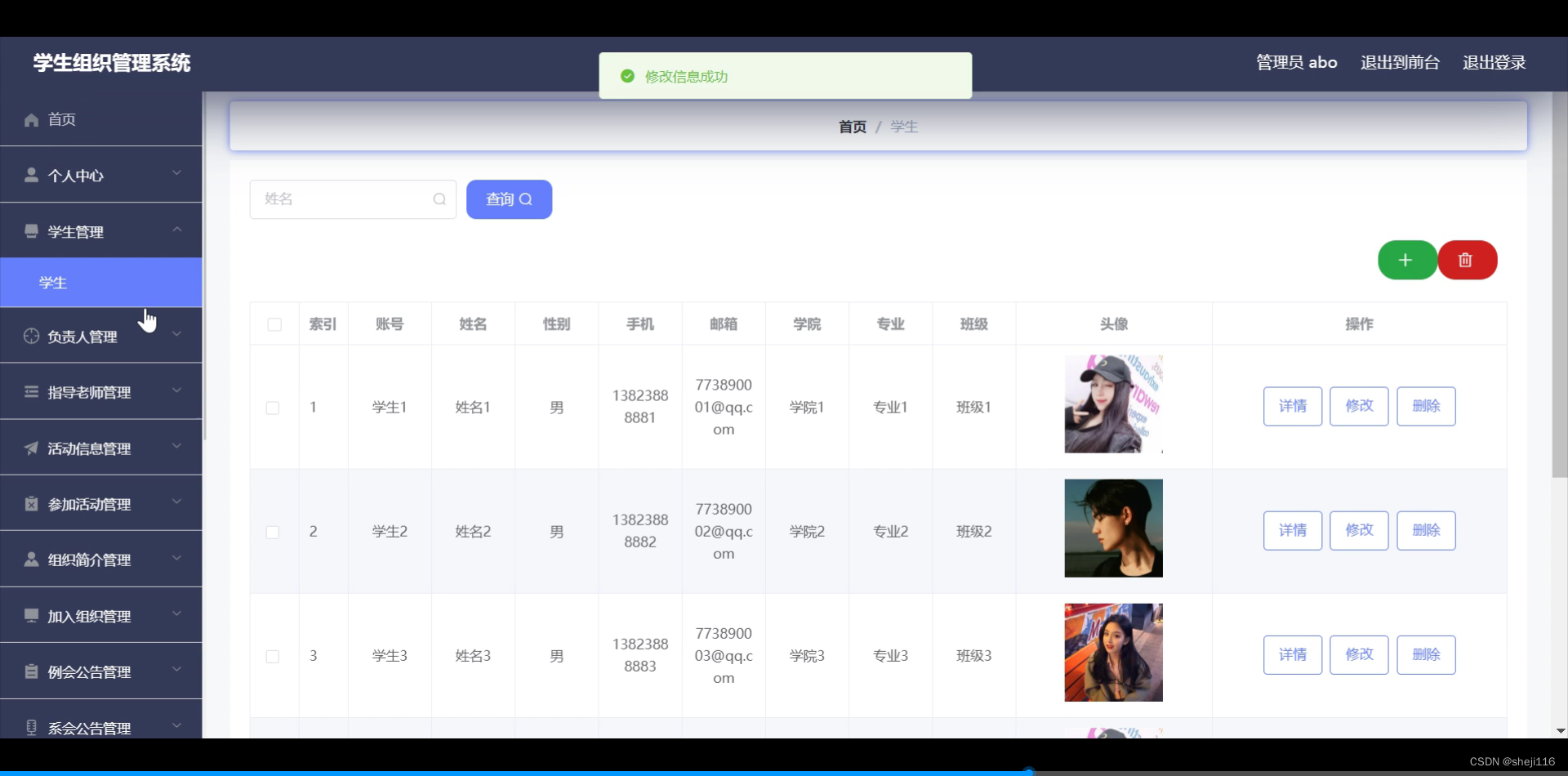Click the 学生管理 monitor icon

(x=31, y=230)
